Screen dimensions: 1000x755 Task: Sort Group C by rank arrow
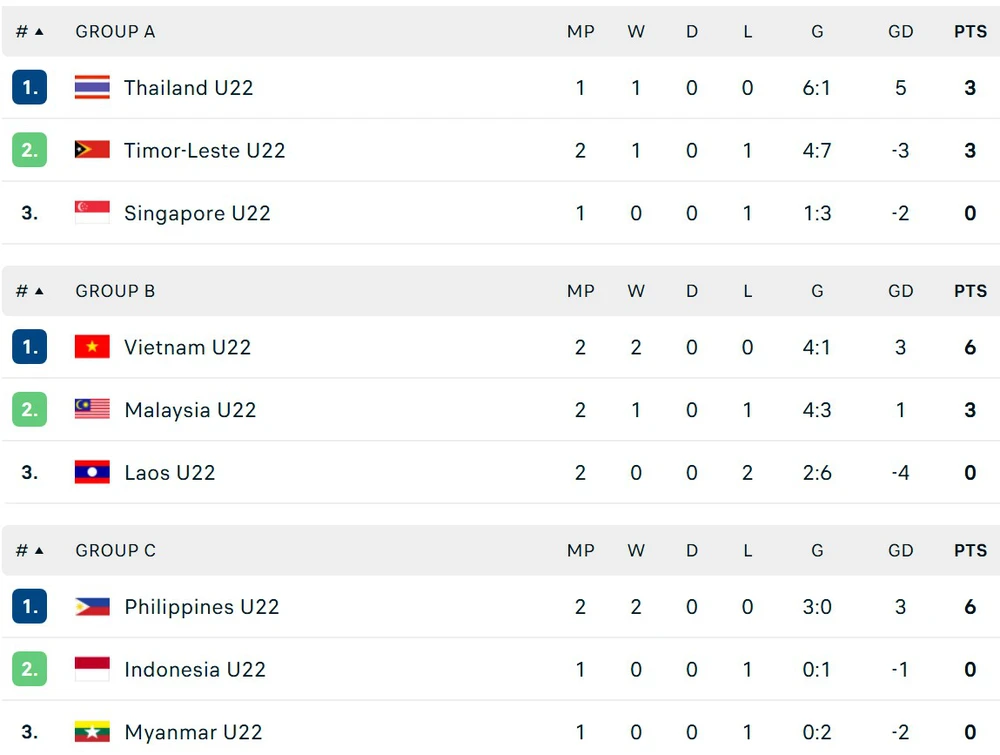tap(39, 551)
